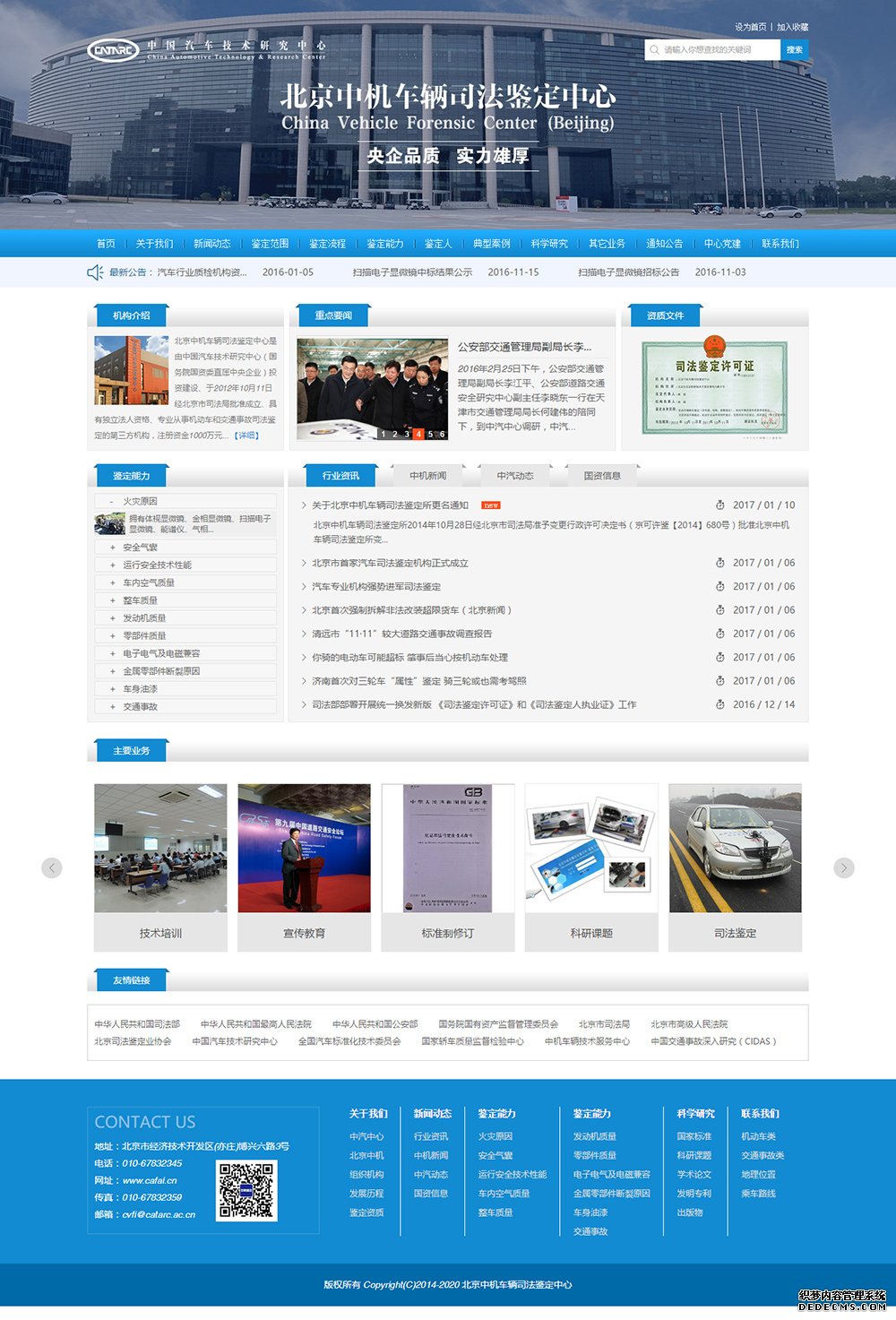
Task: Open the 司法鉴定许可证 certificate image
Action: [x=715, y=388]
